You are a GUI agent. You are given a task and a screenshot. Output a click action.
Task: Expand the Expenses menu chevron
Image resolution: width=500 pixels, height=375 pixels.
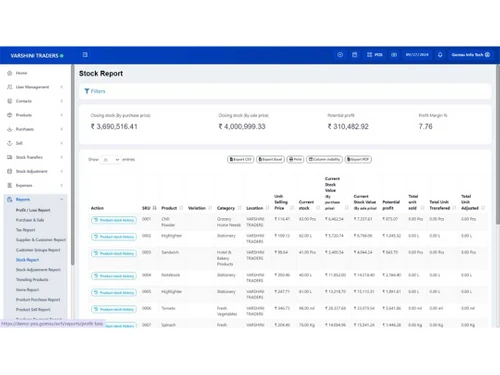point(62,185)
